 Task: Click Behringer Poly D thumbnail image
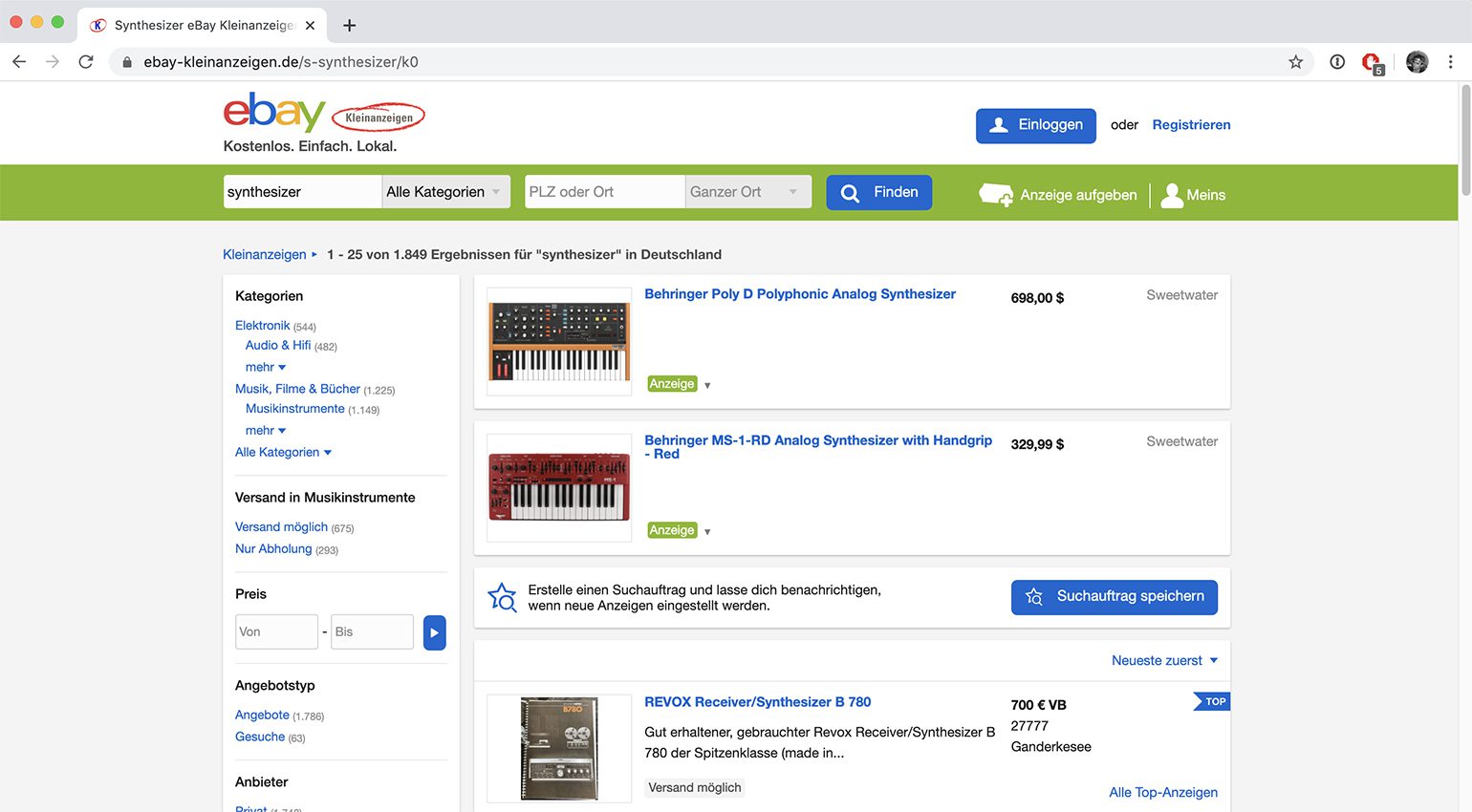[x=559, y=342]
